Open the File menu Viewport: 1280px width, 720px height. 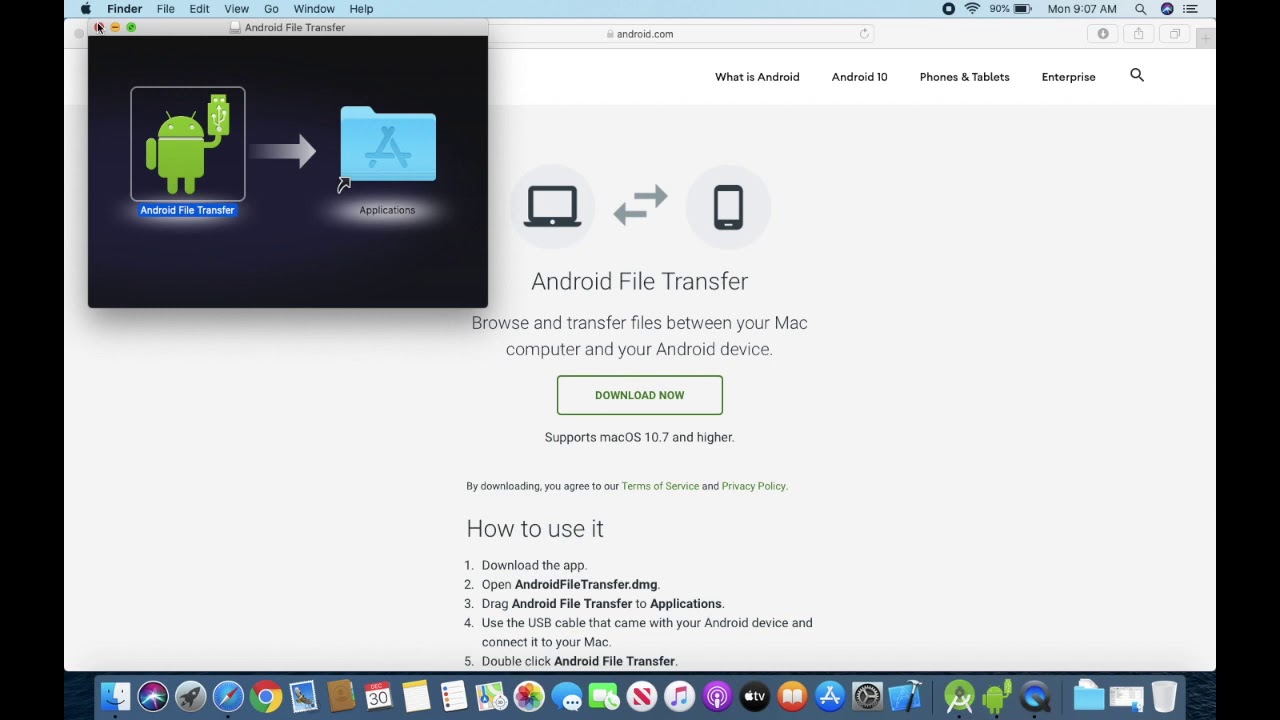[x=166, y=9]
